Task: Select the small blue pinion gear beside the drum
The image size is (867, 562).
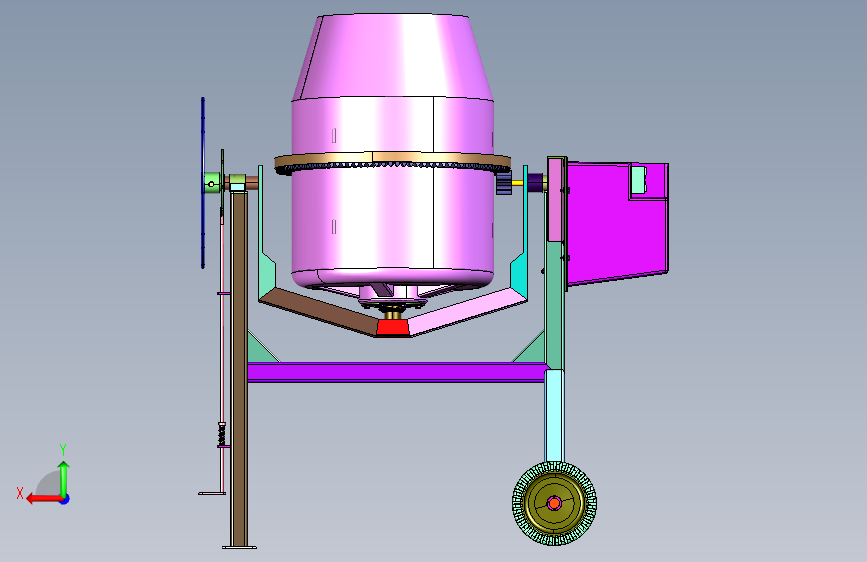Action: click(503, 183)
